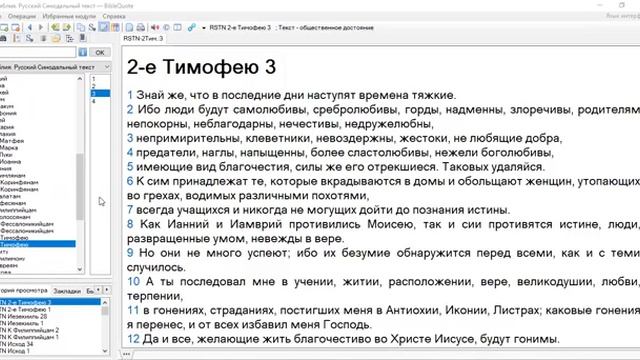This screenshot has width=640, height=360.
Task: Click verse number 1 link
Action: click(x=130, y=95)
